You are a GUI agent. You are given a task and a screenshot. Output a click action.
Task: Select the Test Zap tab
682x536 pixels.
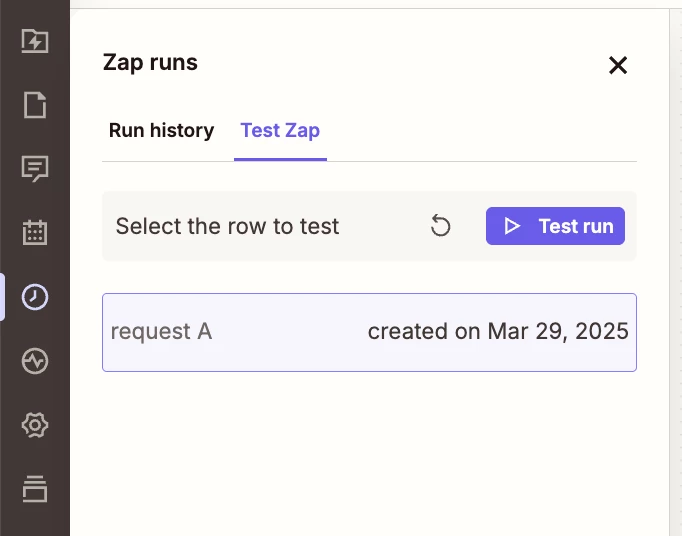(280, 130)
